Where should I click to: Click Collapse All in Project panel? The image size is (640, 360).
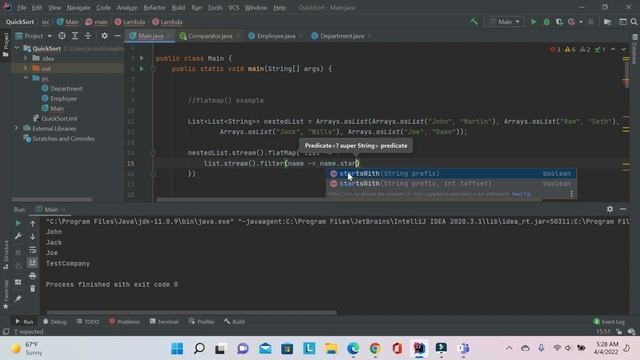click(88, 36)
